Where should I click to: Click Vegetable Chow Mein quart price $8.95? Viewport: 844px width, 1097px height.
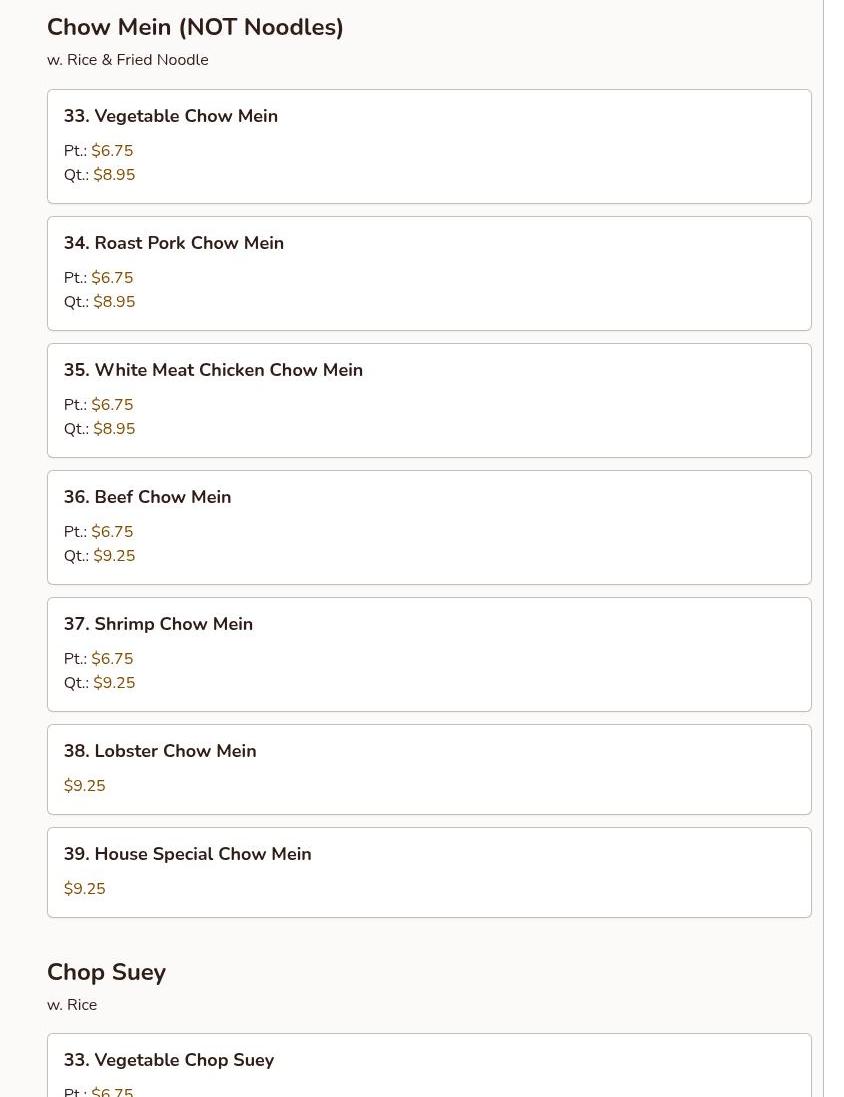tap(114, 175)
